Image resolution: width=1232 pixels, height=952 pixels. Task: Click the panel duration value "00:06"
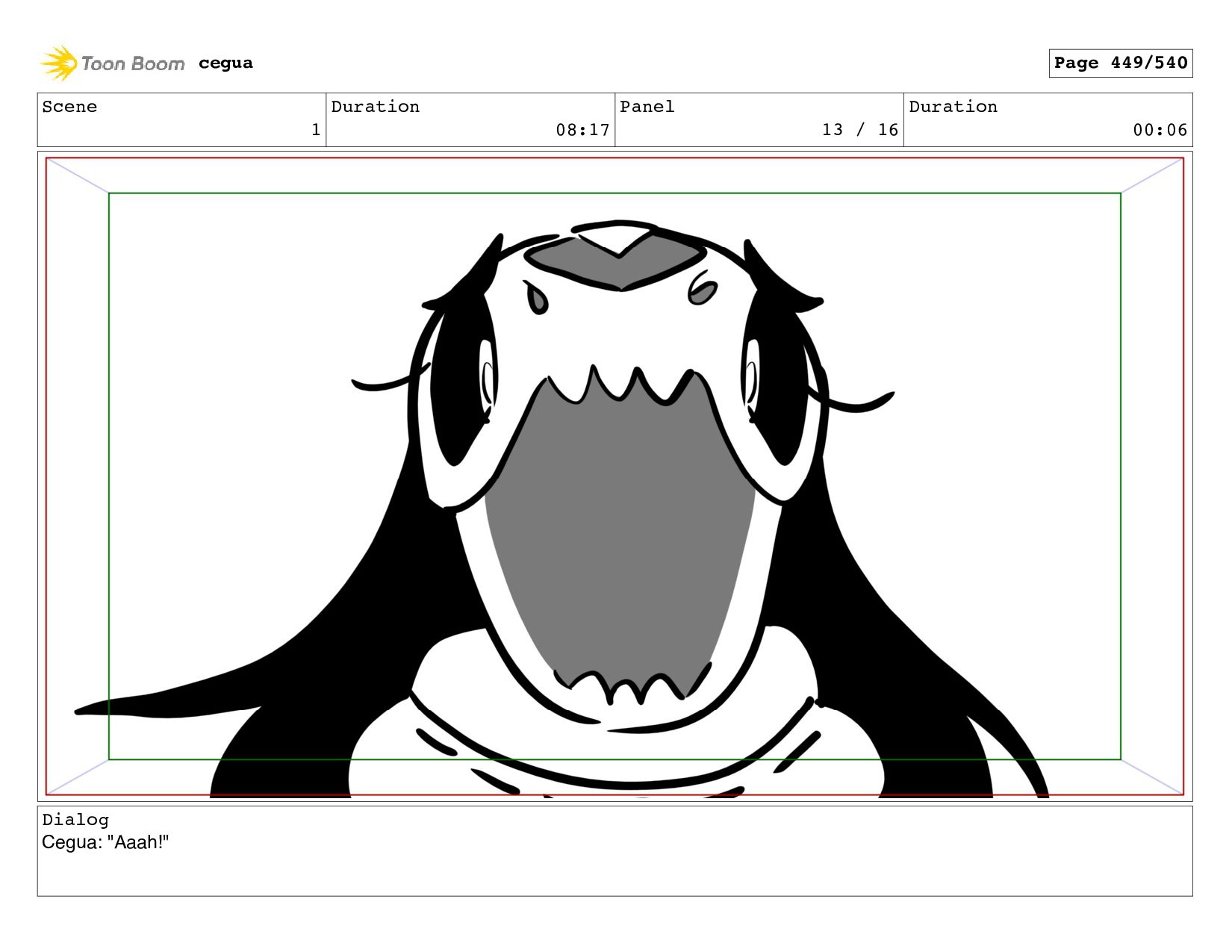pos(1160,130)
